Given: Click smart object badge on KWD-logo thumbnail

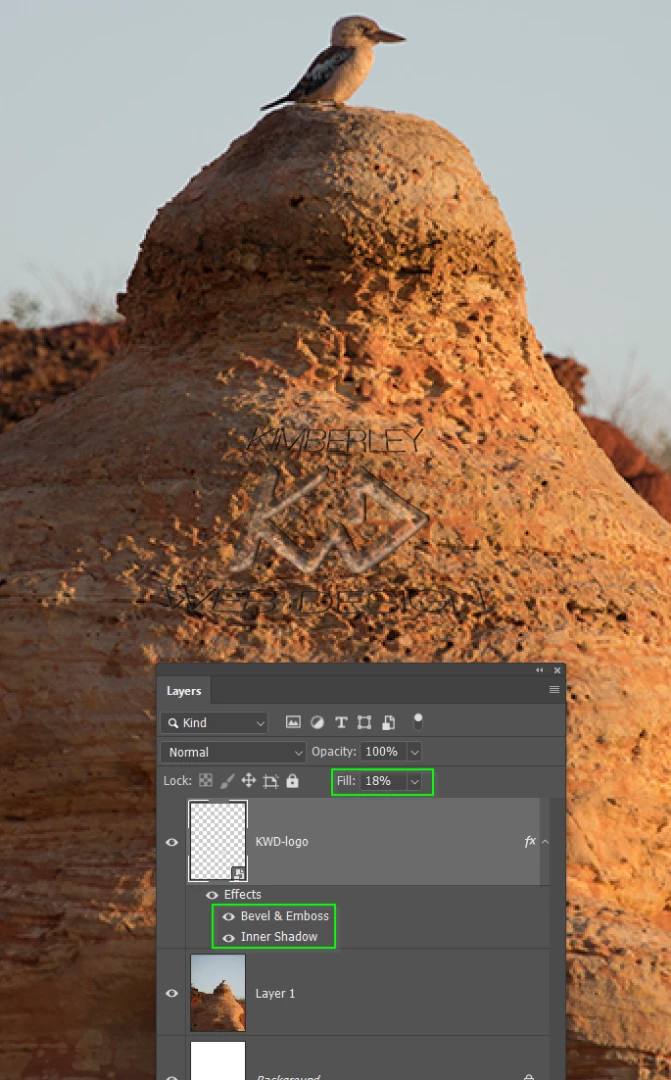Looking at the screenshot, I should (238, 873).
